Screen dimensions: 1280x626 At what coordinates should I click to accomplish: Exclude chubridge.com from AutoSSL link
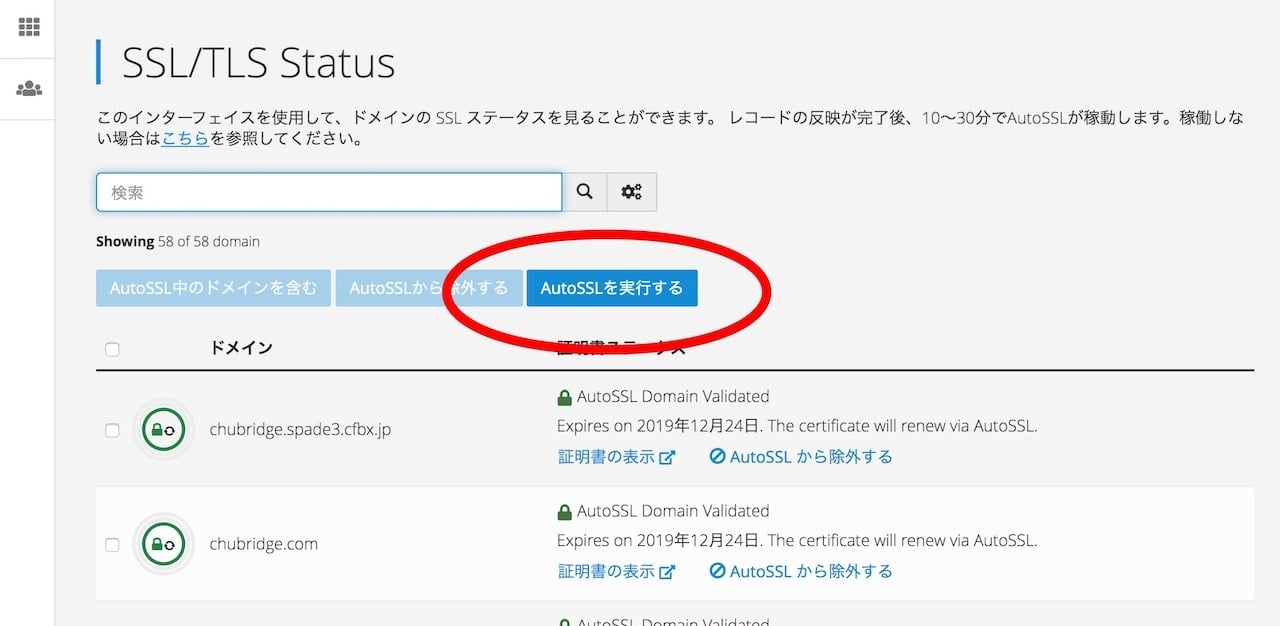[801, 571]
